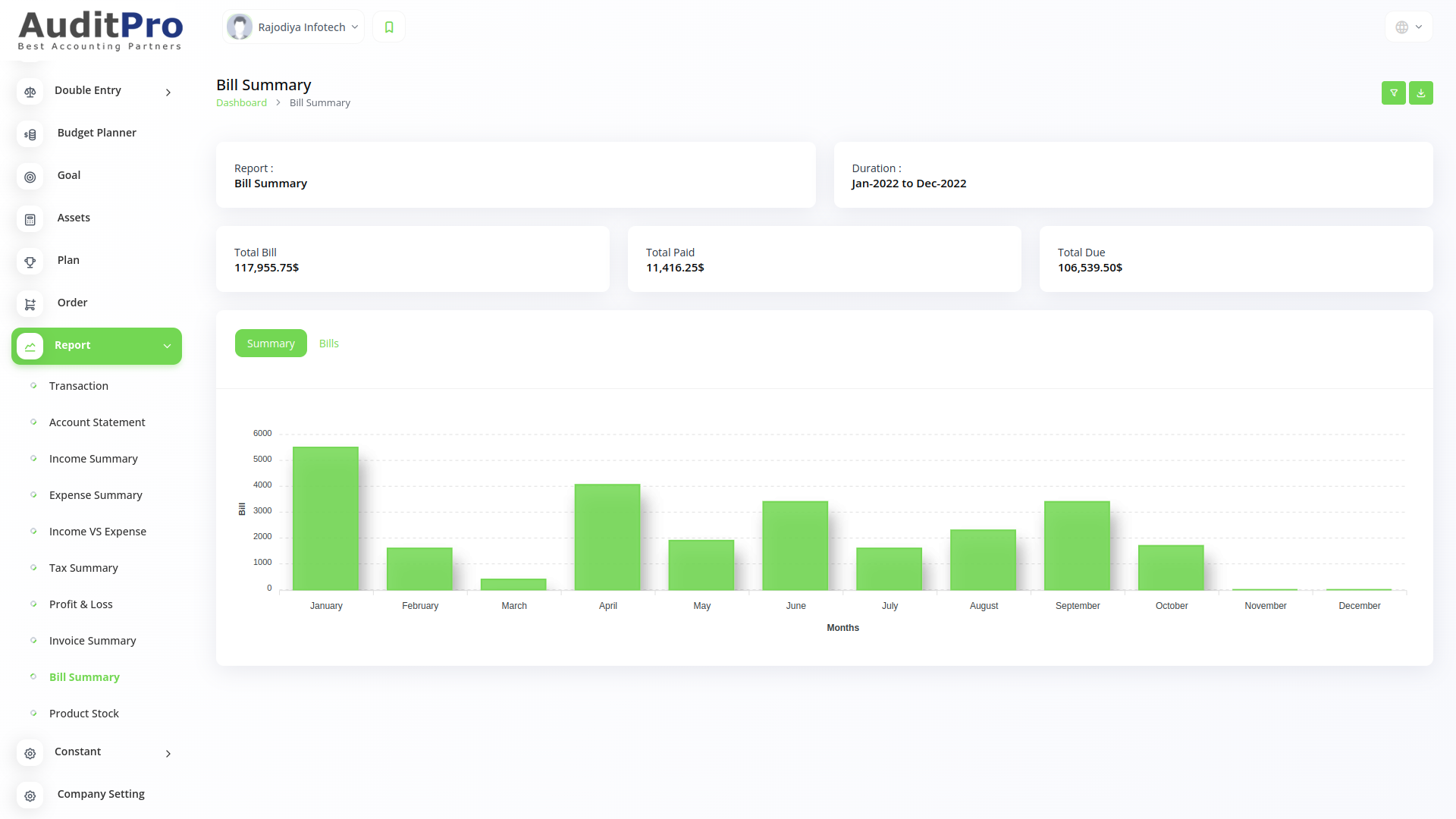
Task: Click the Assets sidebar icon
Action: [30, 218]
